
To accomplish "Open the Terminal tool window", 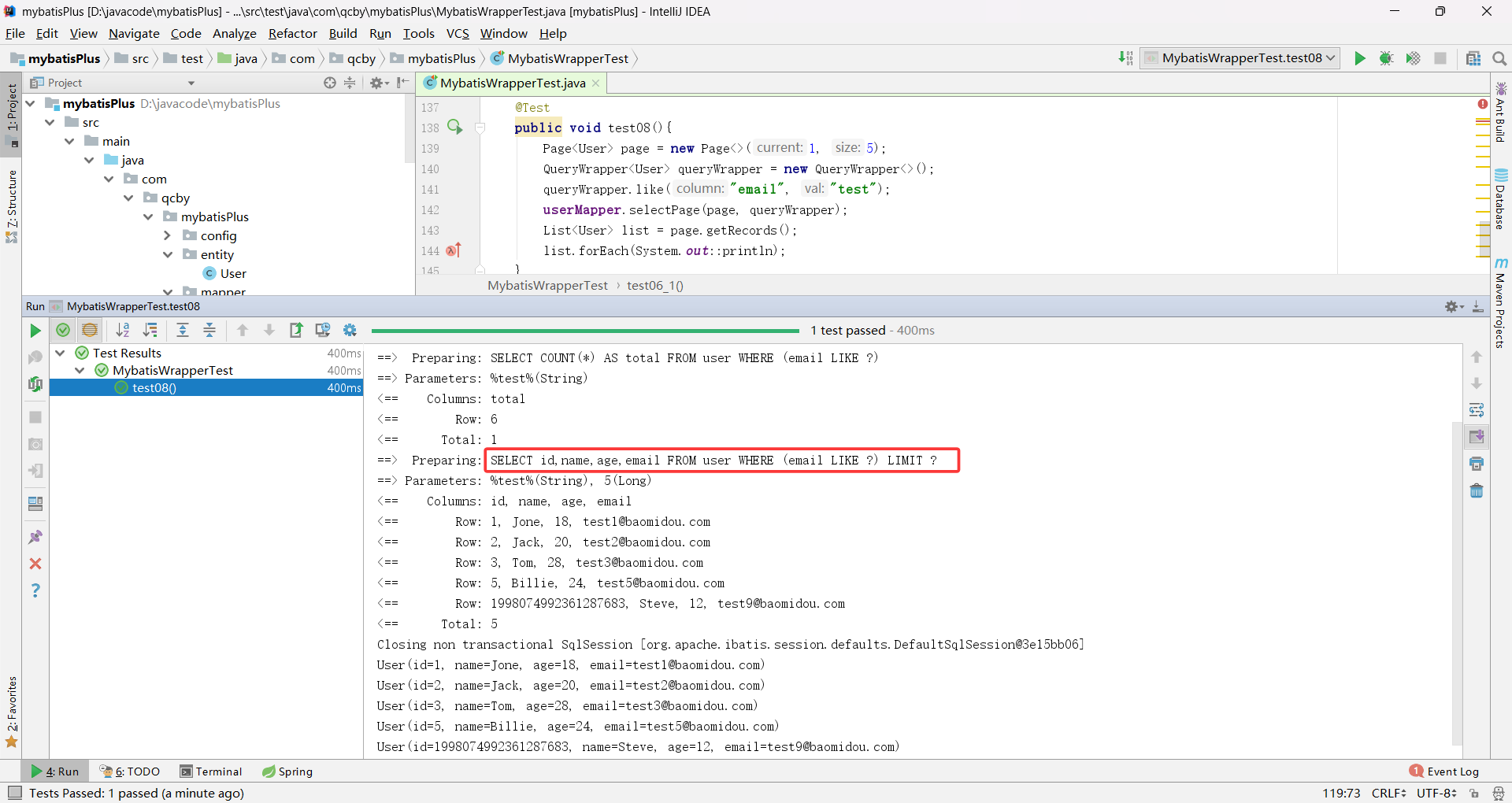I will 210,772.
